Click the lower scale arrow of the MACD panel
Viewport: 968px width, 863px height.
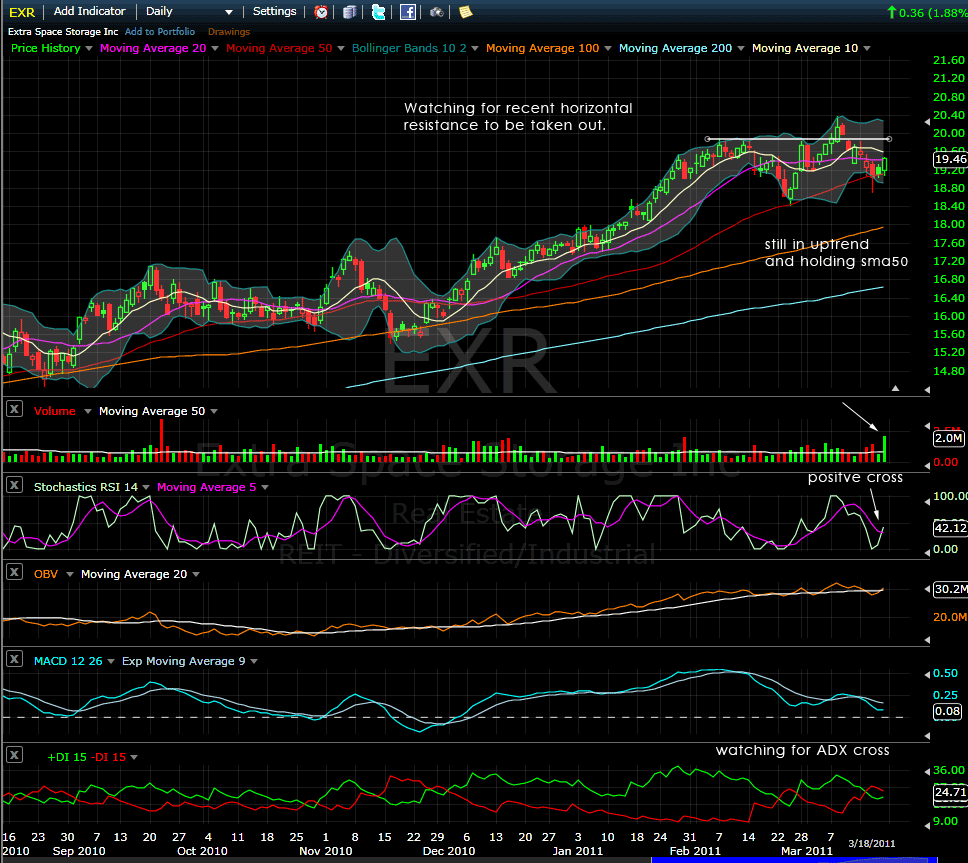tap(927, 735)
